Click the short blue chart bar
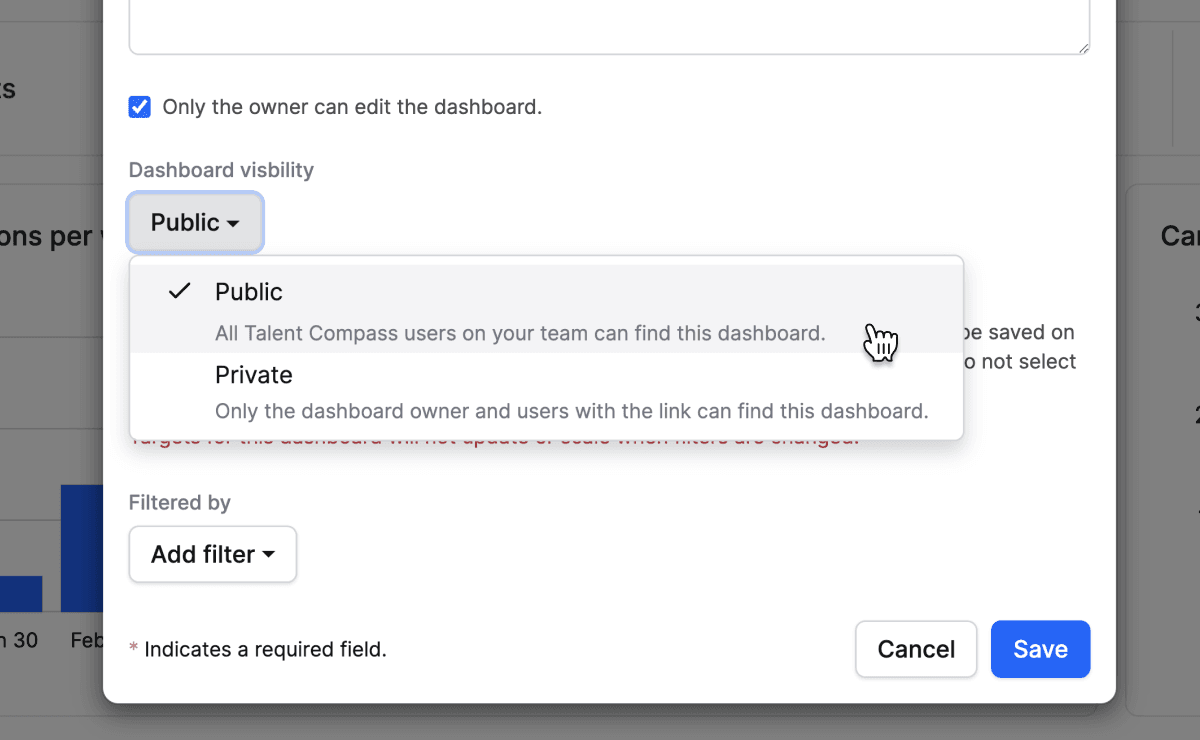1200x740 pixels. [x=20, y=593]
